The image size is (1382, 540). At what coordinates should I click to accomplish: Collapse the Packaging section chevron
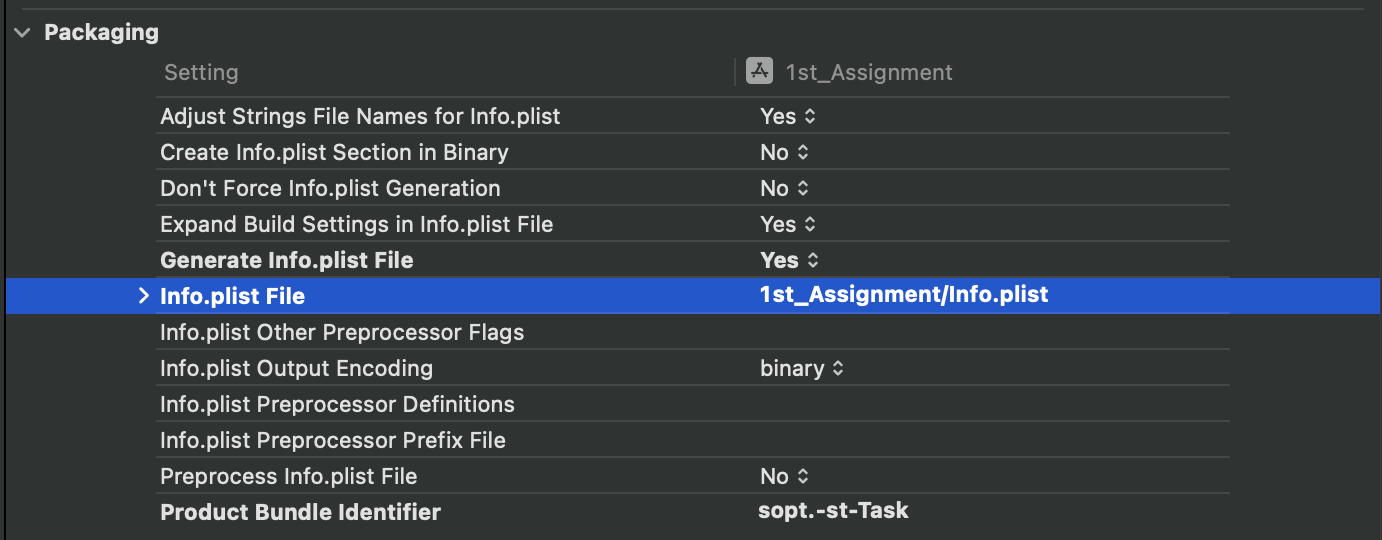(x=22, y=33)
